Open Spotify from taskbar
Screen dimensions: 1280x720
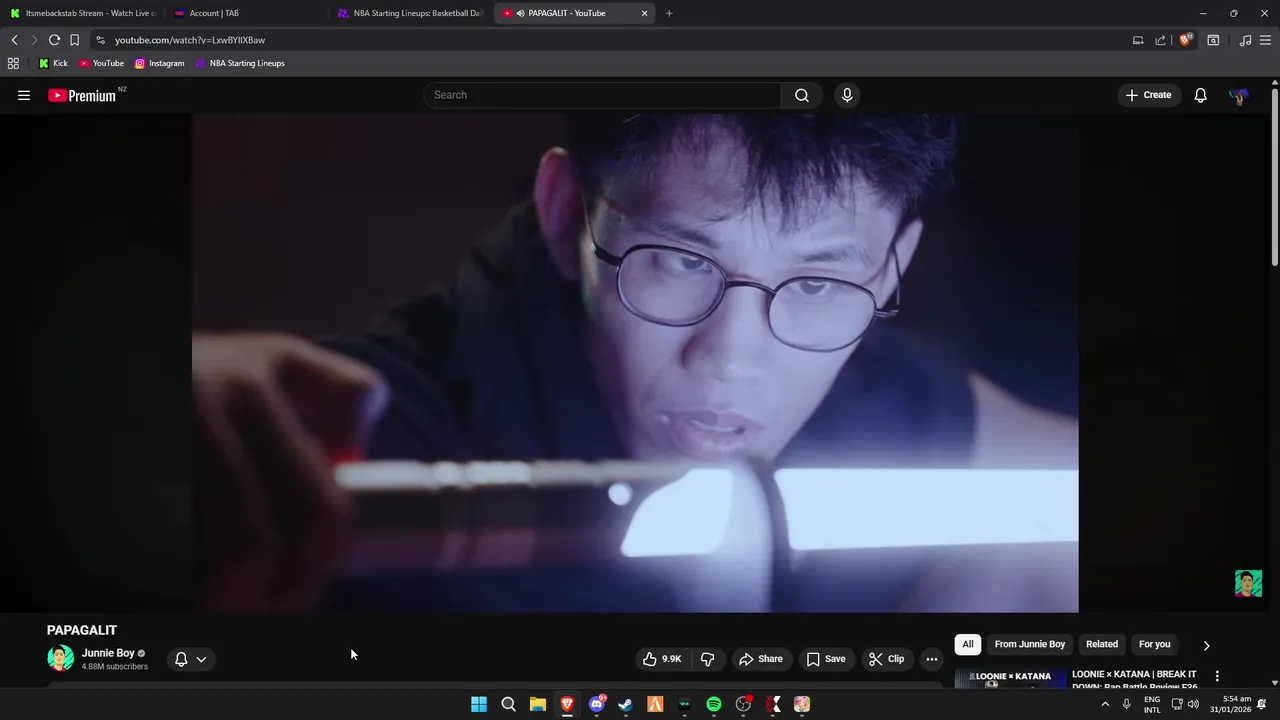click(714, 704)
